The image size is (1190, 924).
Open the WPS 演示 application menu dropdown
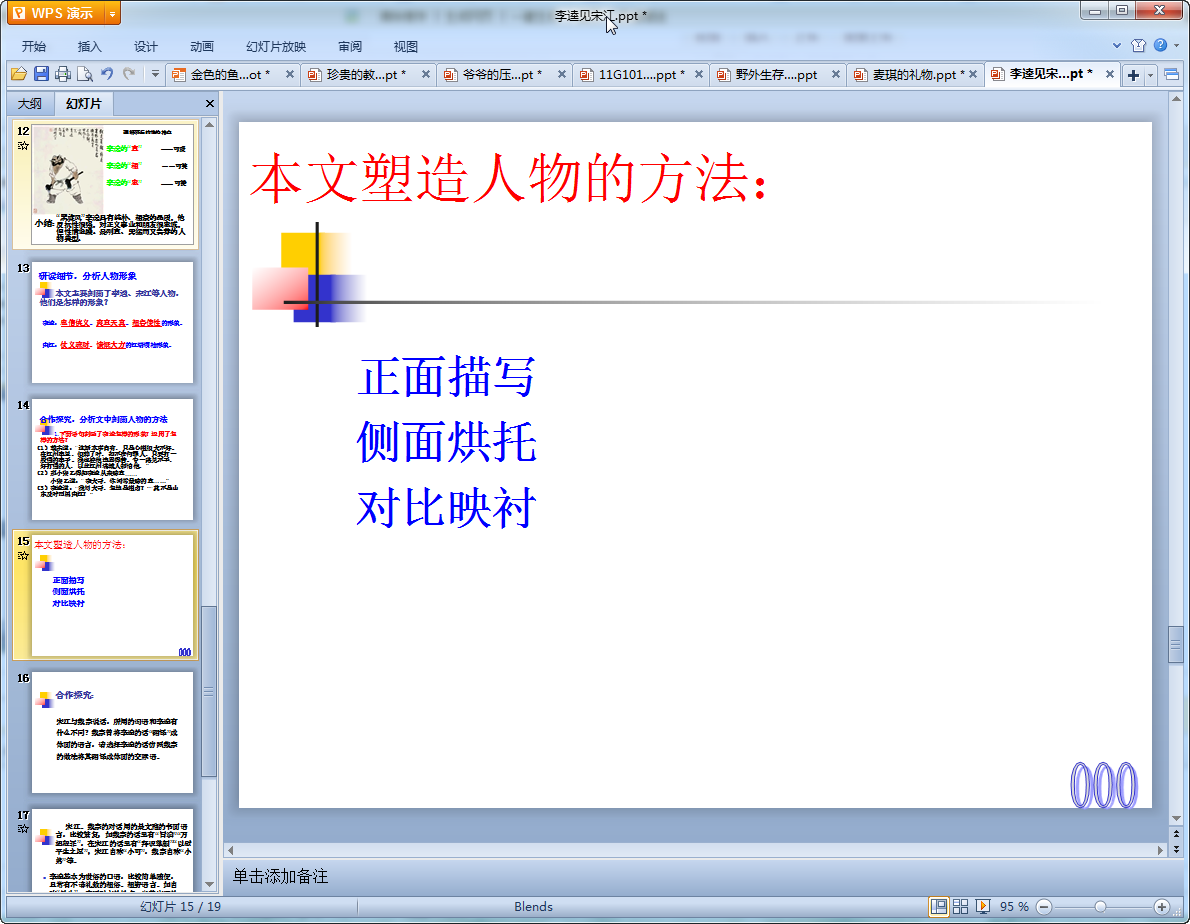[x=112, y=13]
